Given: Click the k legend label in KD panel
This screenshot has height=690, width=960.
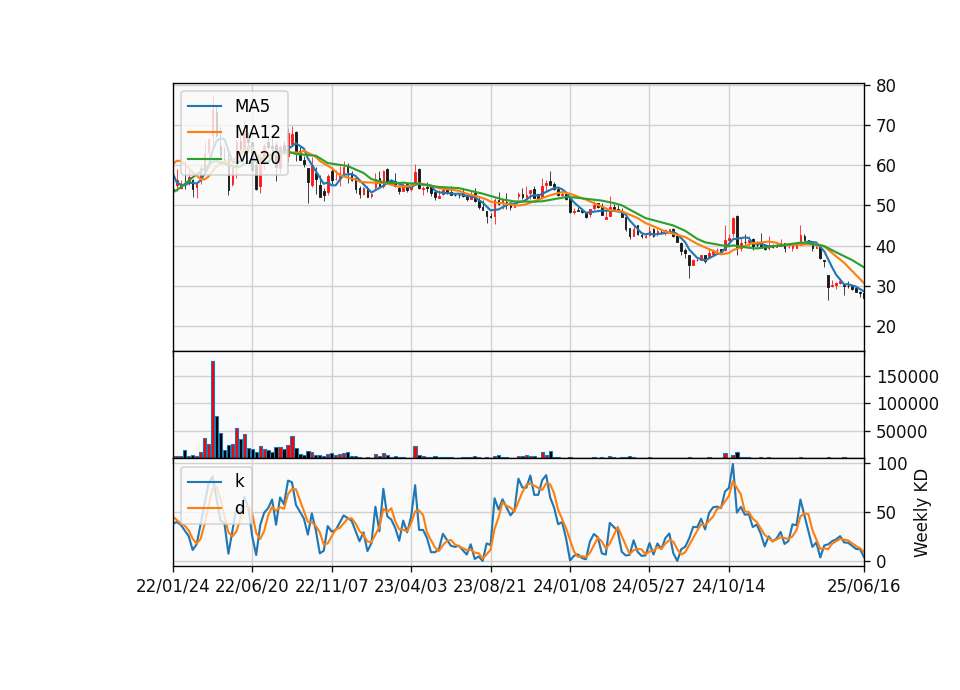Looking at the screenshot, I should click(x=239, y=481).
